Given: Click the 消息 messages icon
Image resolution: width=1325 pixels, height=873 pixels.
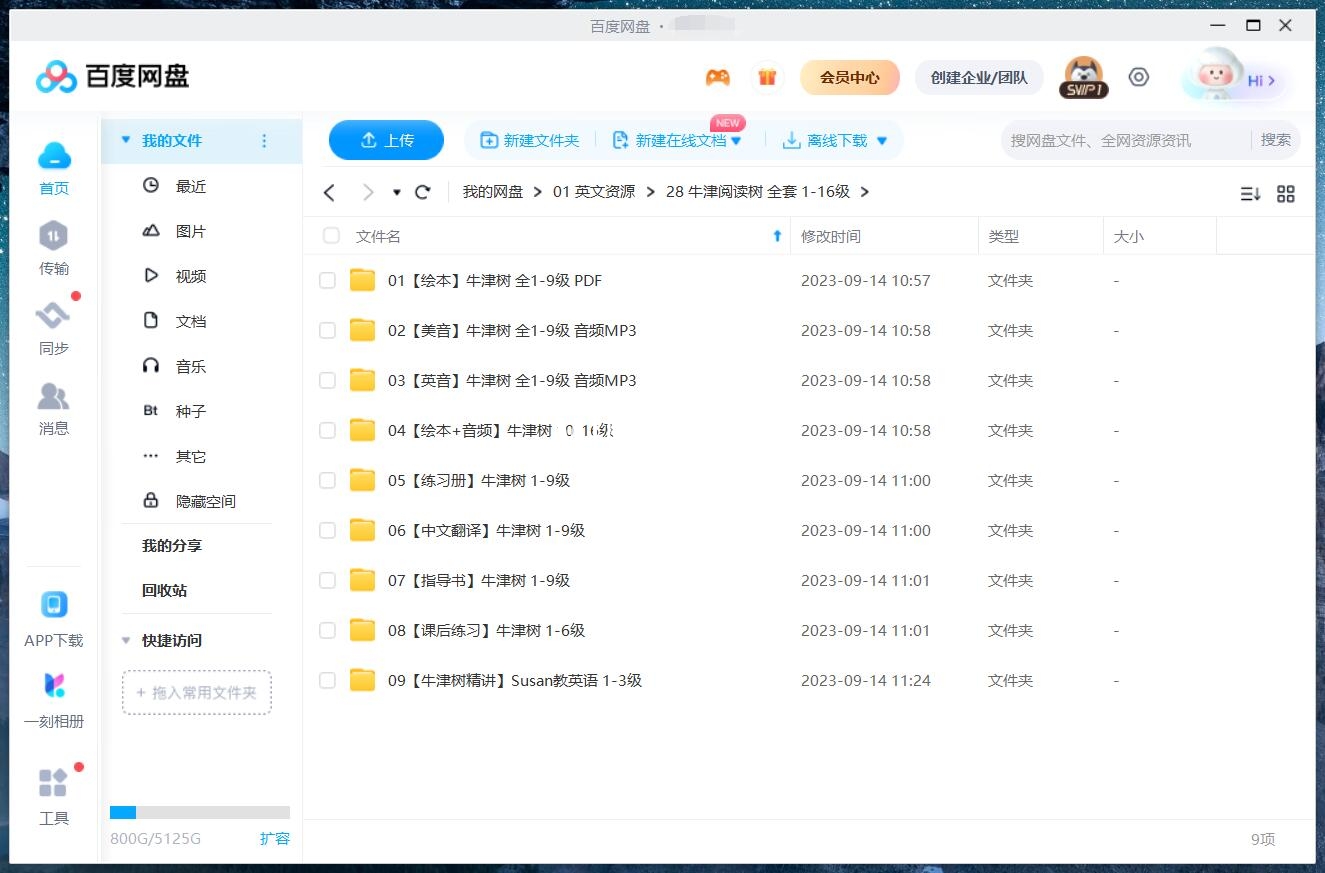Looking at the screenshot, I should coord(53,398).
